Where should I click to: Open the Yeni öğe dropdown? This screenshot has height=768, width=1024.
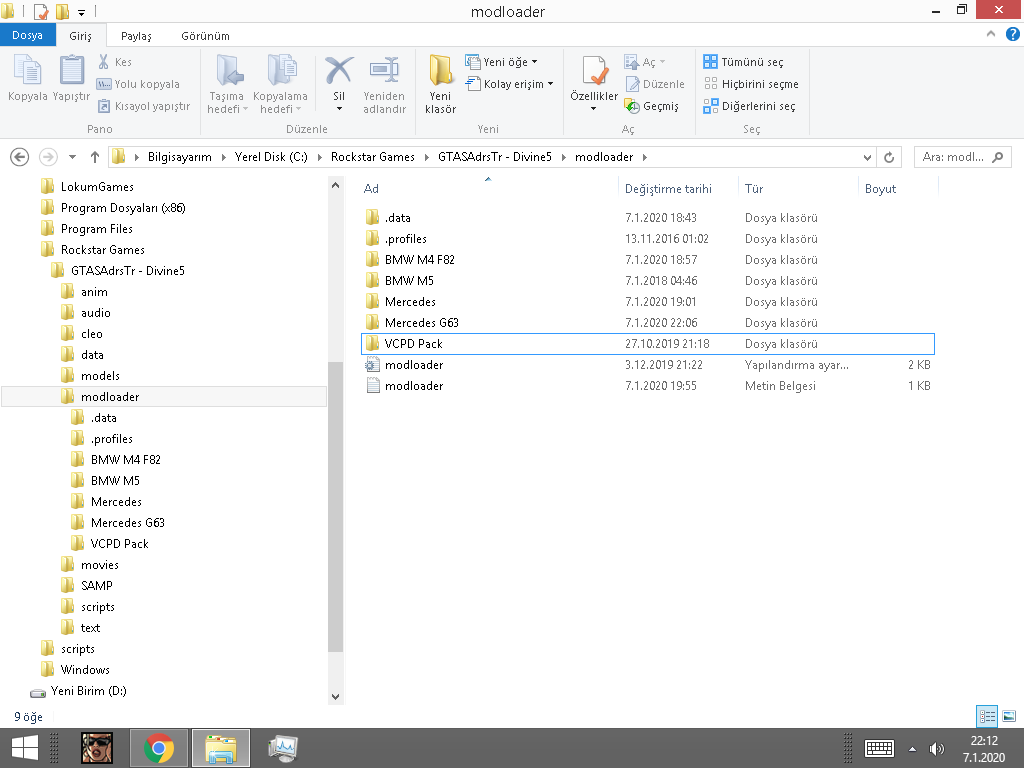coord(502,62)
